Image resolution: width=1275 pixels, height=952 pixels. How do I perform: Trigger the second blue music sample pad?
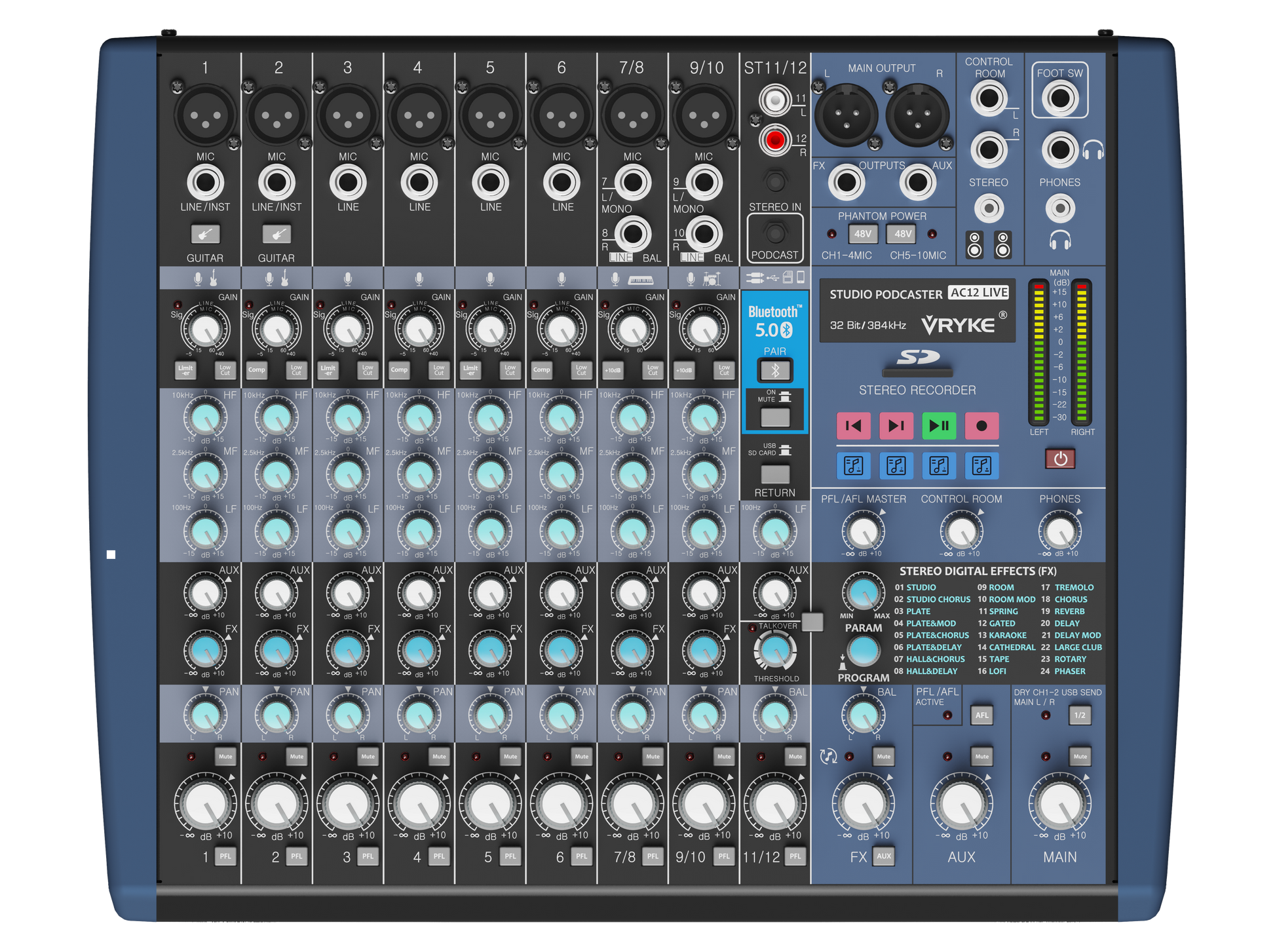coord(896,466)
